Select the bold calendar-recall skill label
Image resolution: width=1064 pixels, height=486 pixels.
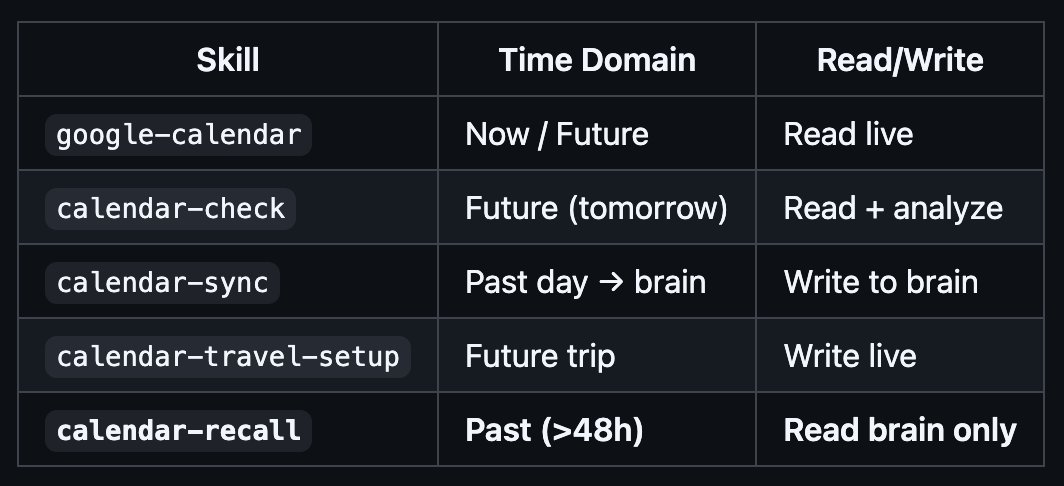click(x=178, y=430)
